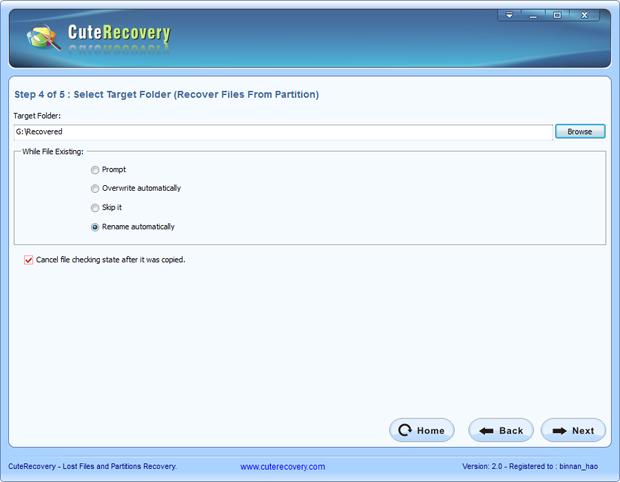Image resolution: width=620 pixels, height=482 pixels.
Task: Click the Target Folder path field
Action: (283, 132)
